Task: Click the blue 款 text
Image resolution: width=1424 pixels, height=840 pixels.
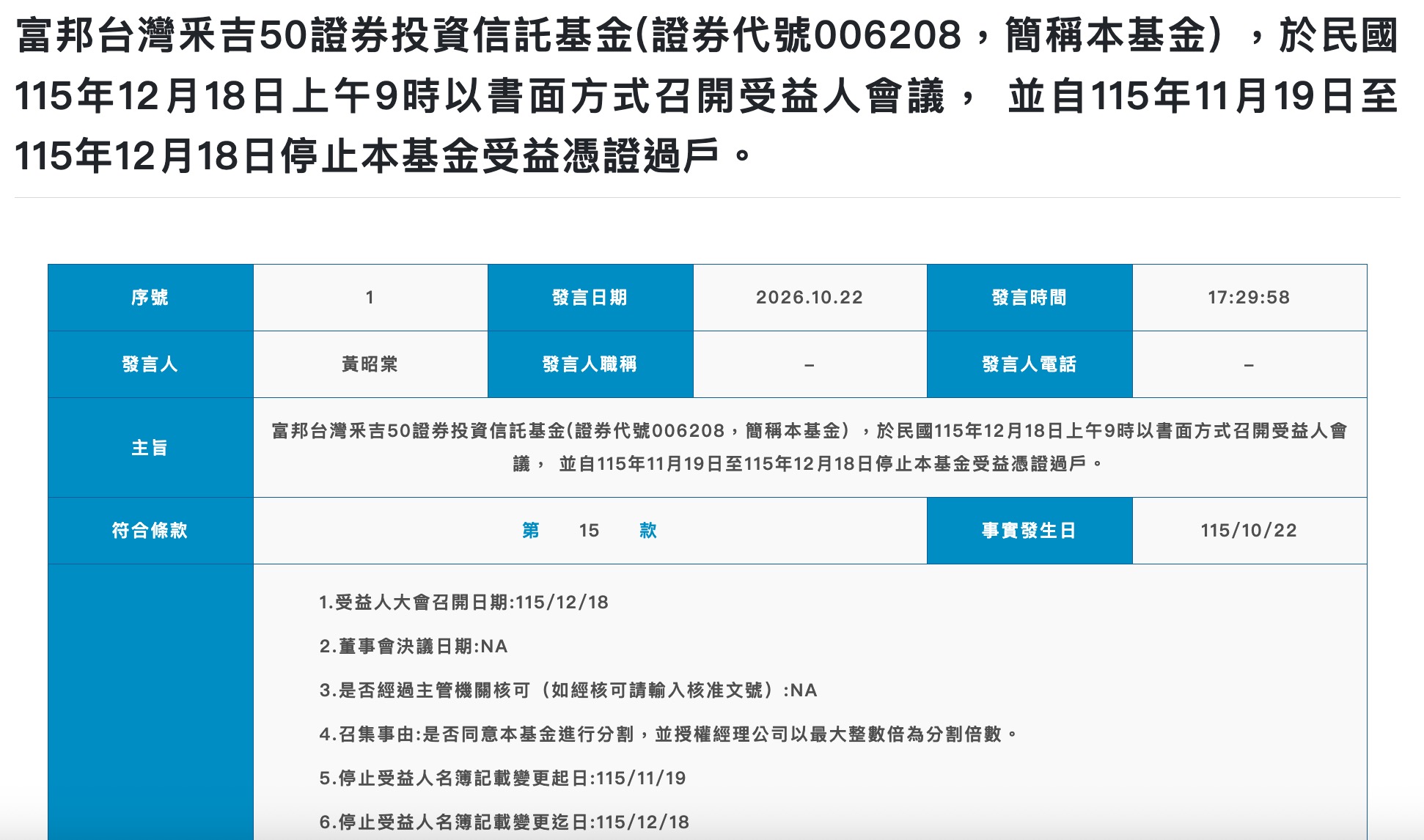Action: click(648, 531)
